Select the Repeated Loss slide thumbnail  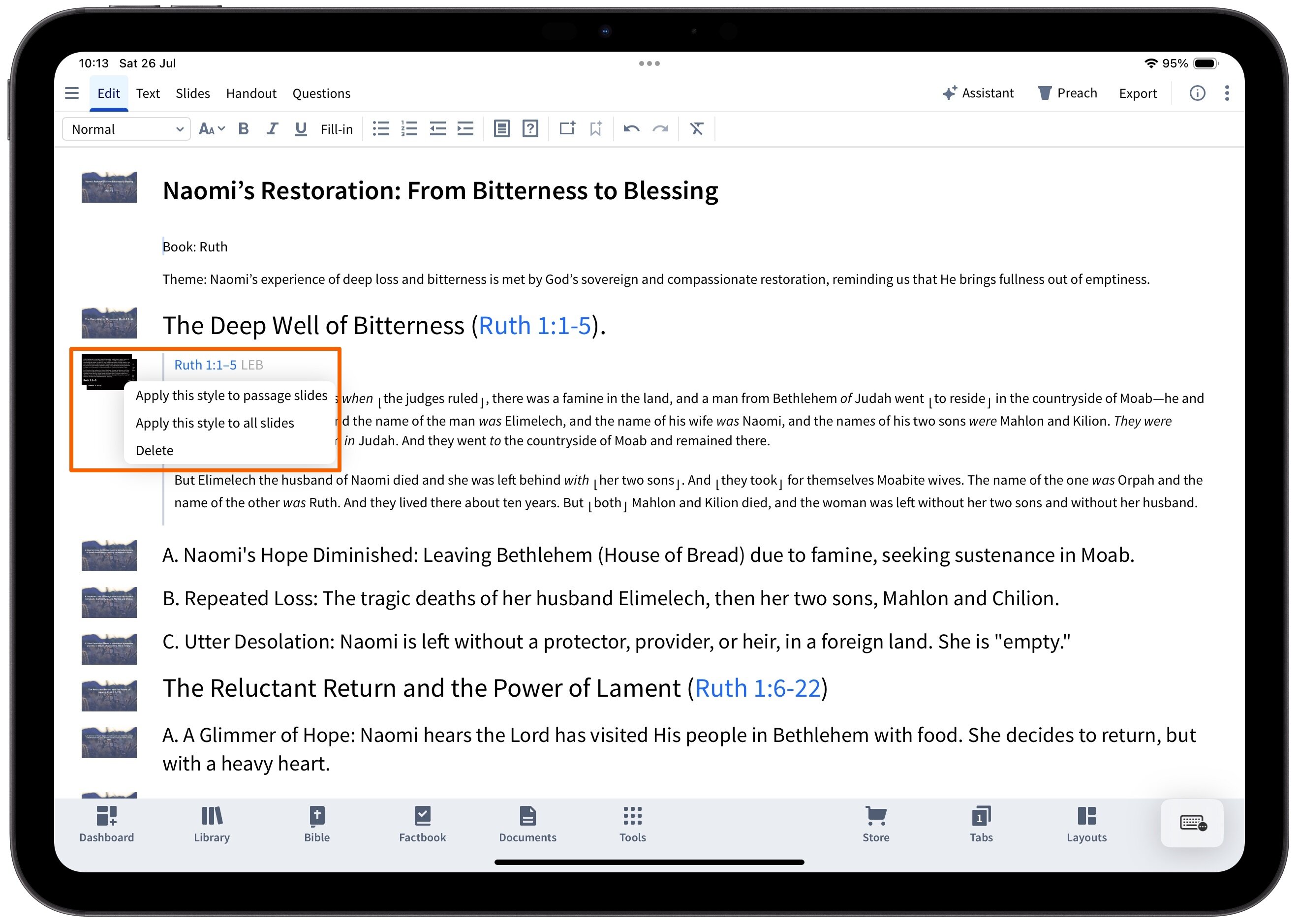point(109,602)
